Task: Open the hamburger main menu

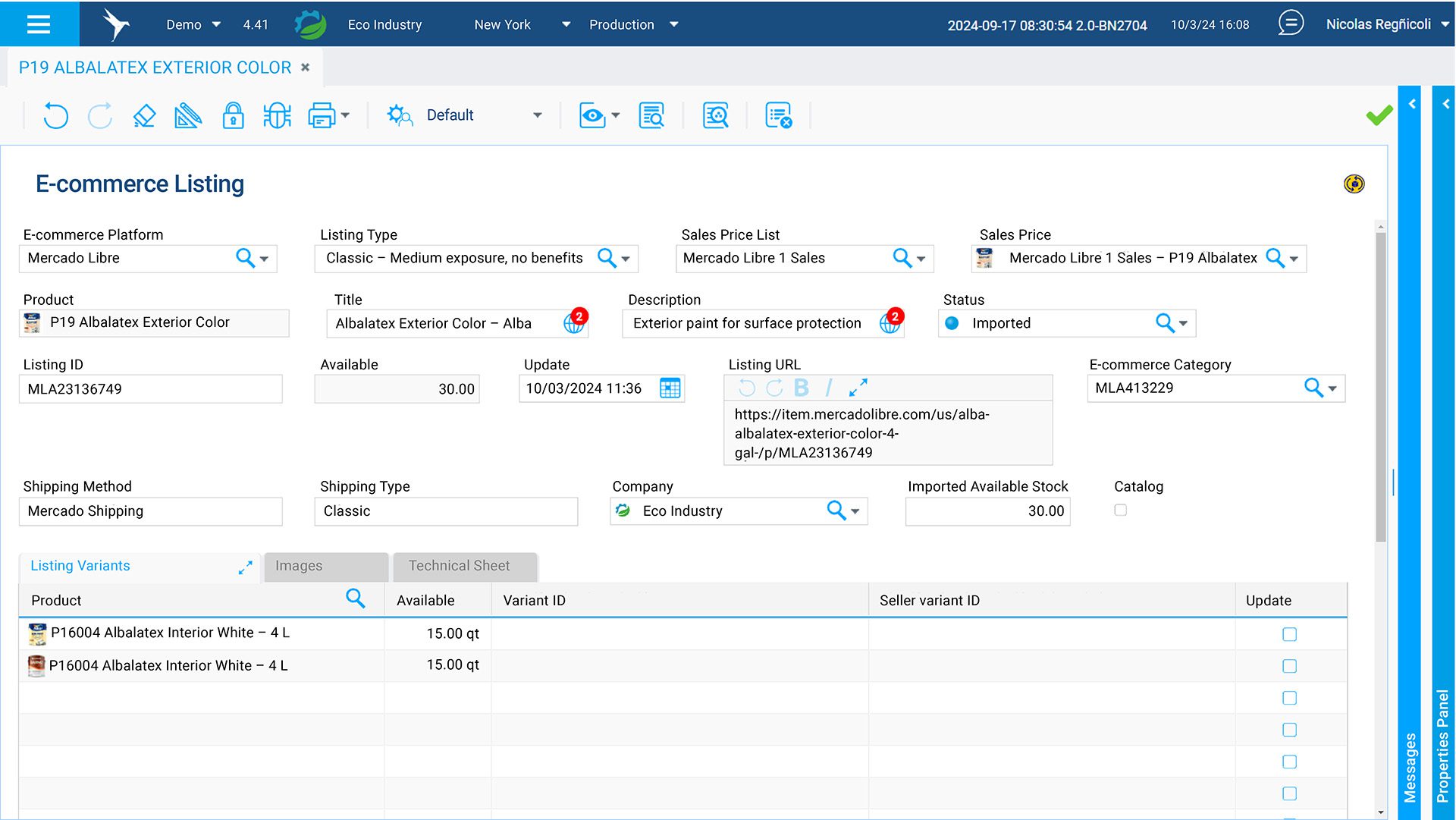Action: (39, 24)
